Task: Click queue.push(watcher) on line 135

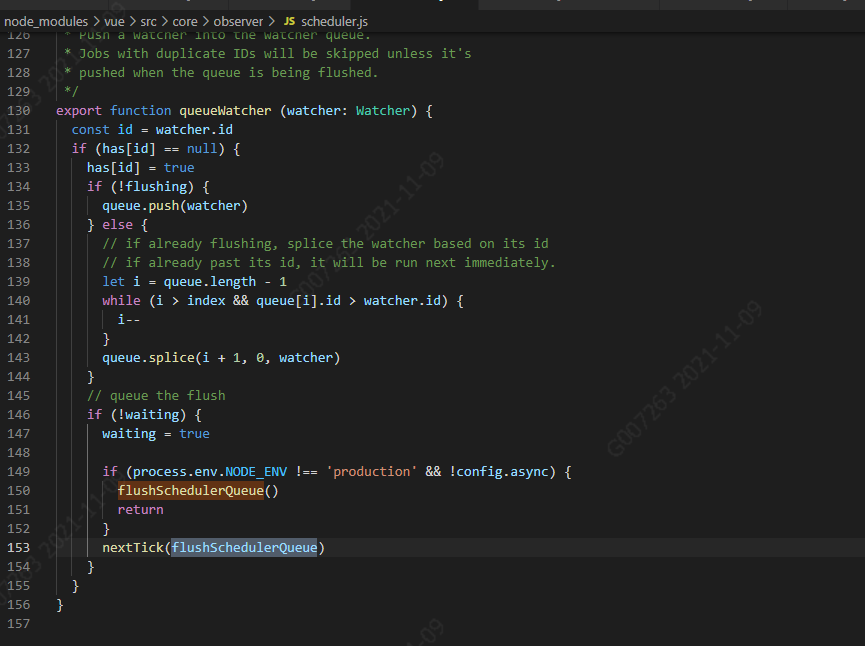Action: tap(175, 206)
